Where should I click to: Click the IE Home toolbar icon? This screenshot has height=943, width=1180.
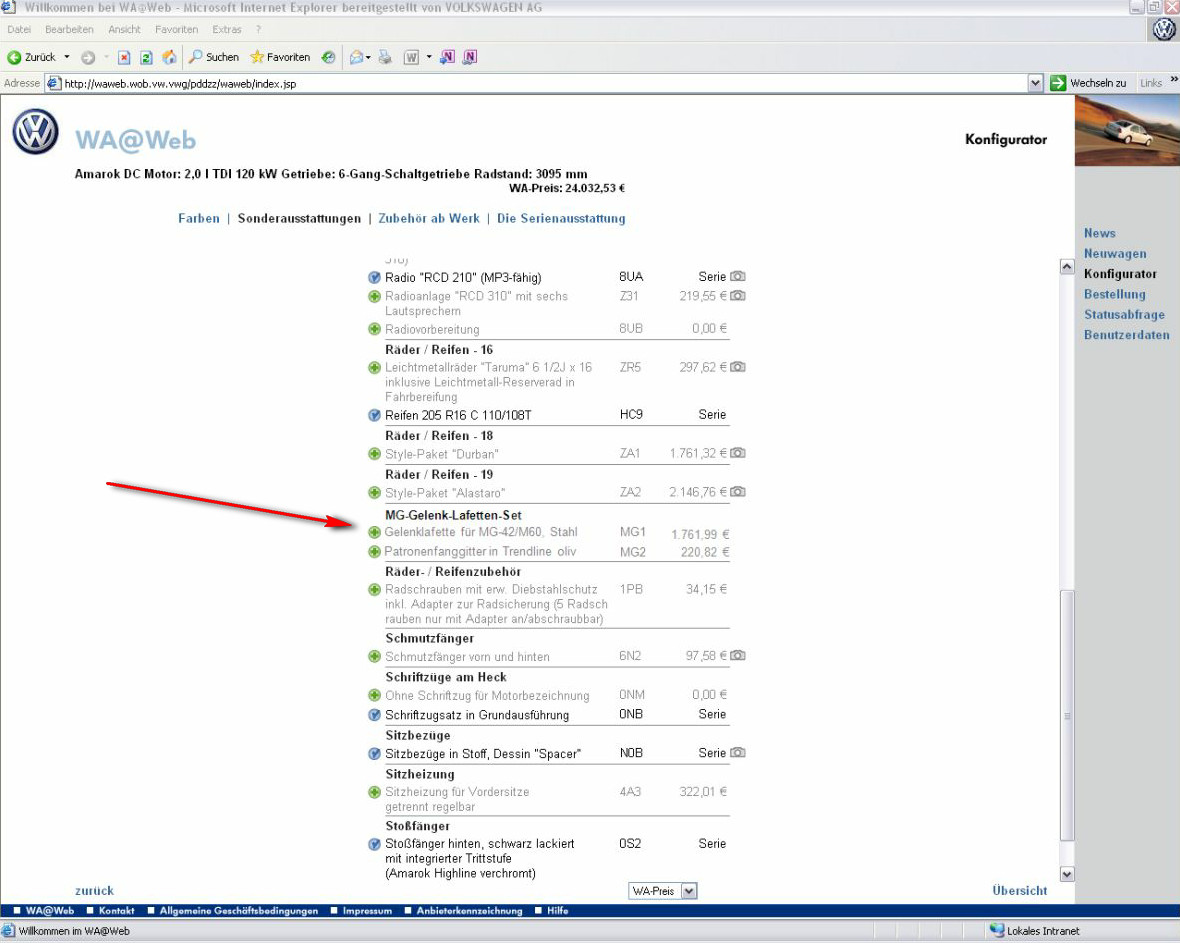pos(169,57)
